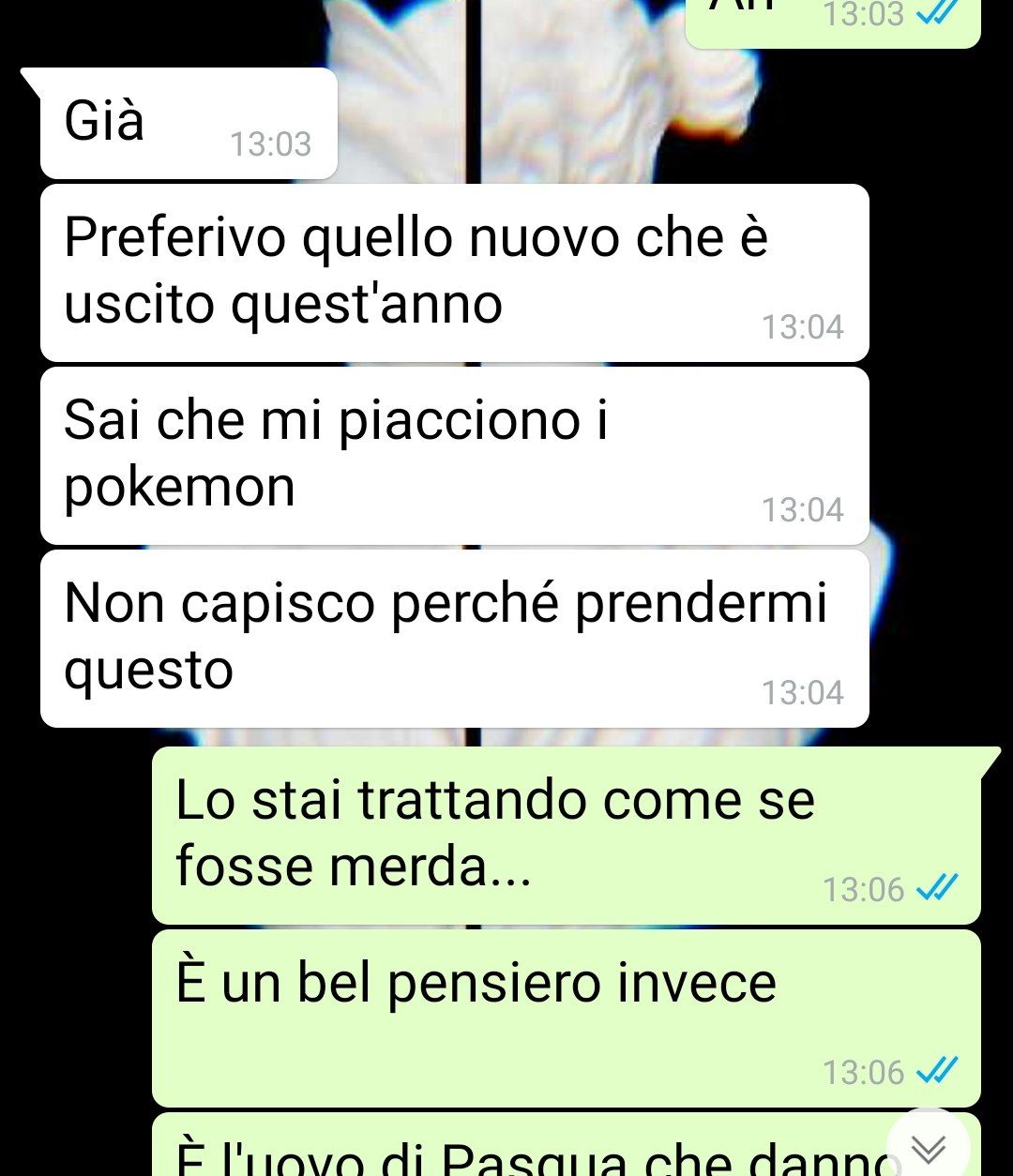Tap the 13:04 timestamp on 'quest'anno' message

(803, 327)
